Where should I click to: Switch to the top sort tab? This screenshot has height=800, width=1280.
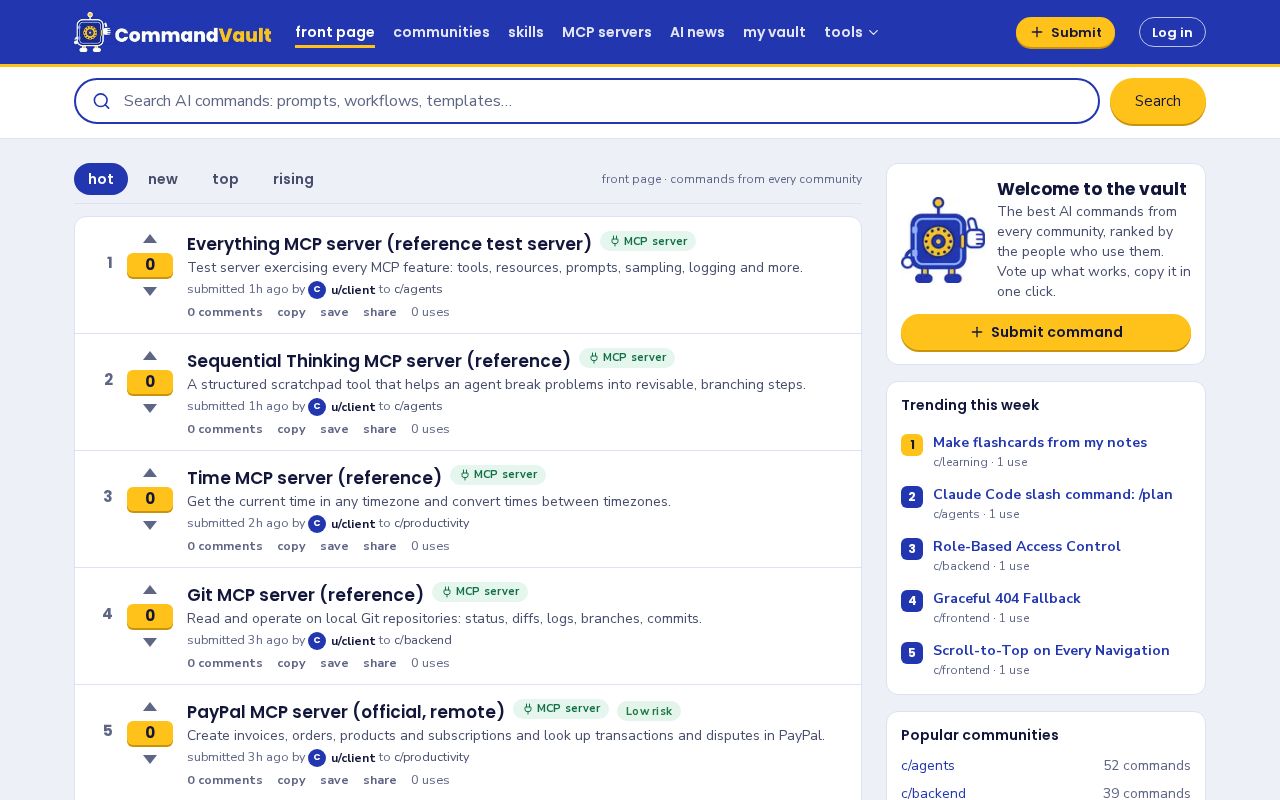click(x=225, y=179)
